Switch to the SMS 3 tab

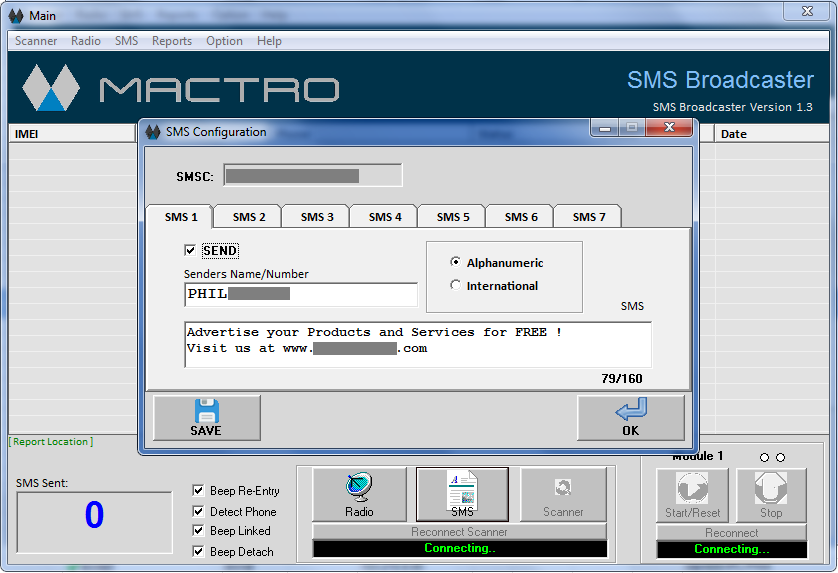tap(317, 217)
